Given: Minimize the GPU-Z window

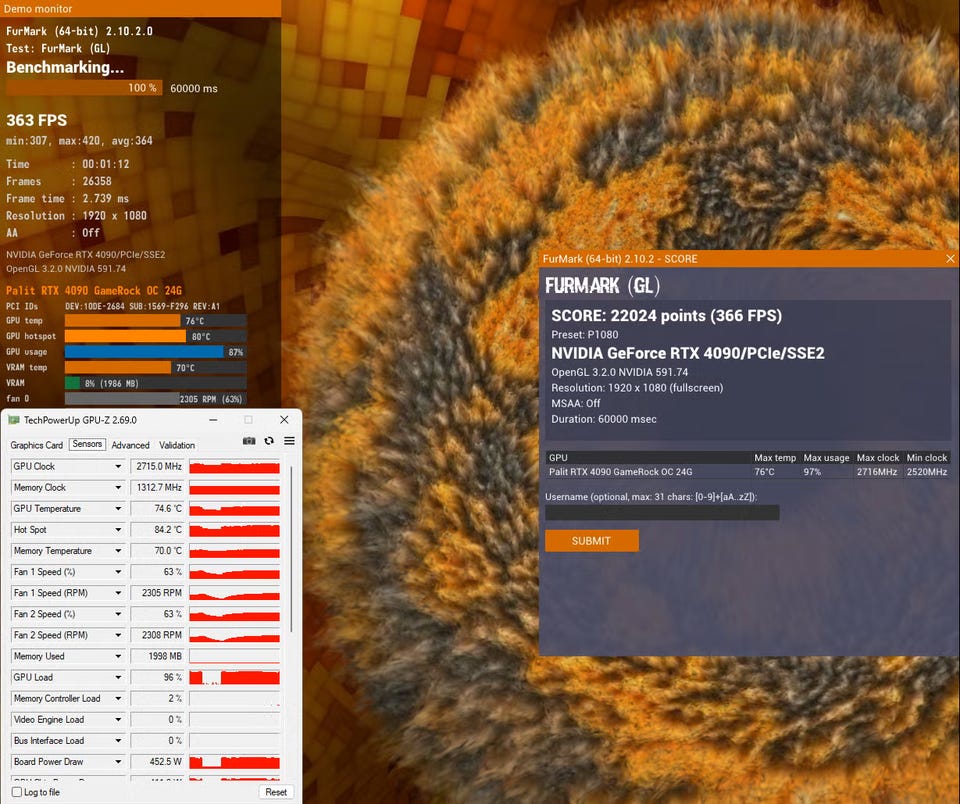Looking at the screenshot, I should [212, 420].
